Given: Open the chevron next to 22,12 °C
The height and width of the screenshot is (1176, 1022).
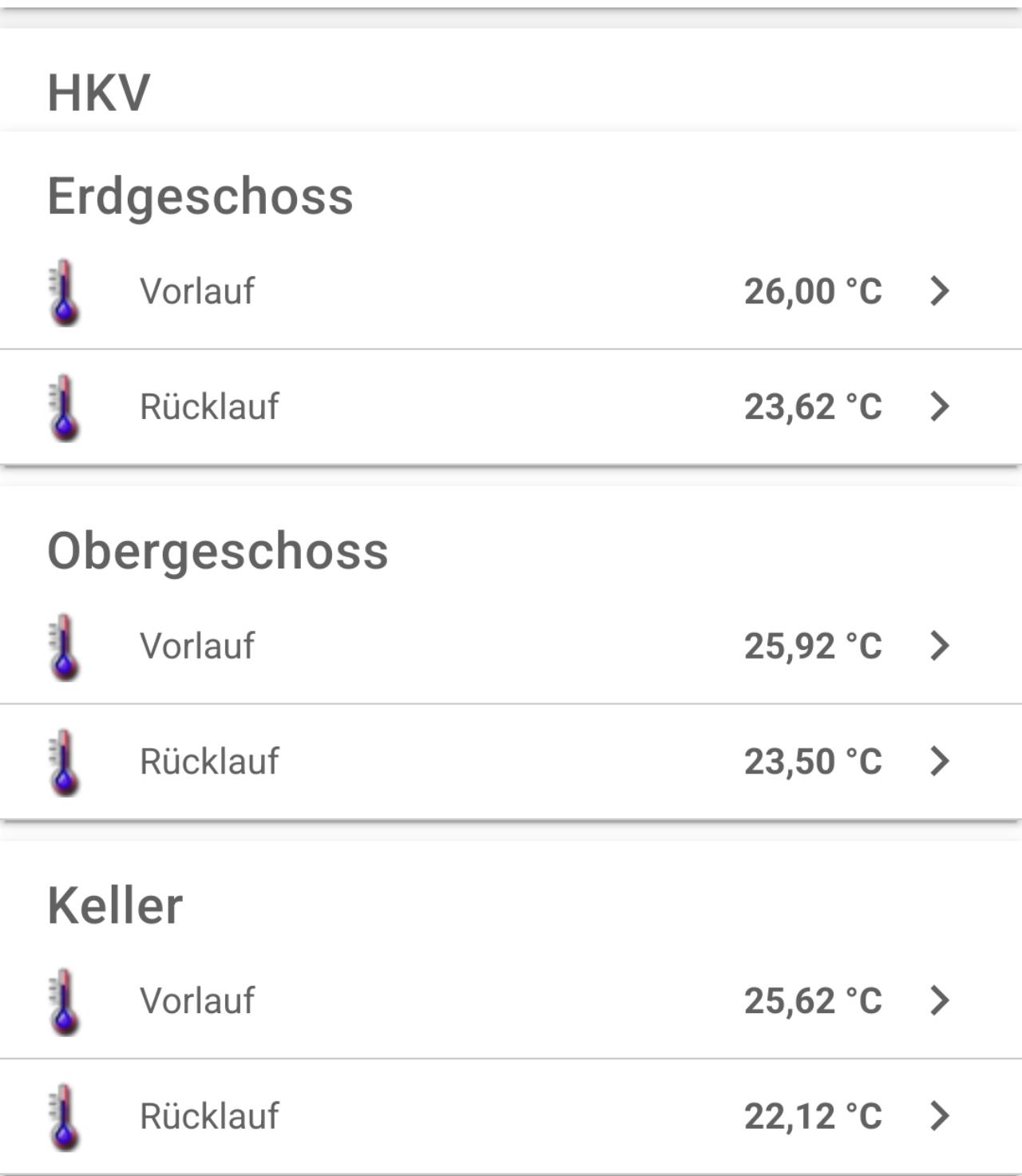Looking at the screenshot, I should [940, 1115].
